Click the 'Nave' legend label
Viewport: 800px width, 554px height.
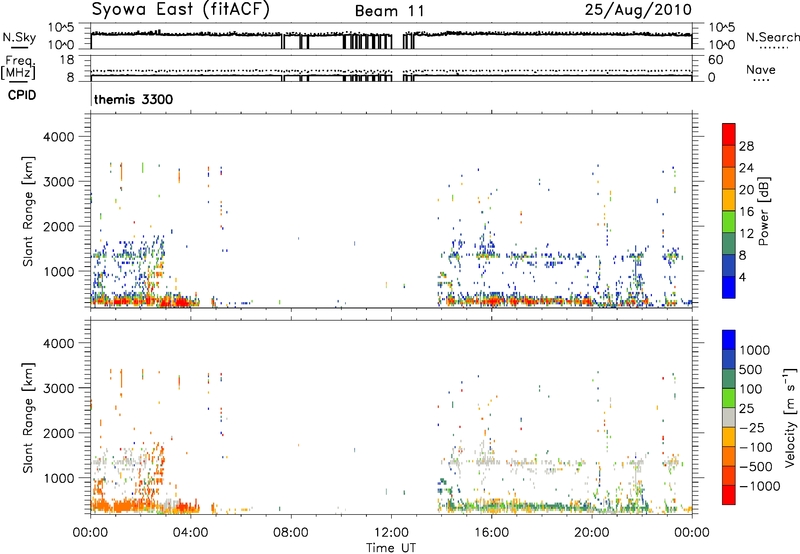(x=761, y=69)
